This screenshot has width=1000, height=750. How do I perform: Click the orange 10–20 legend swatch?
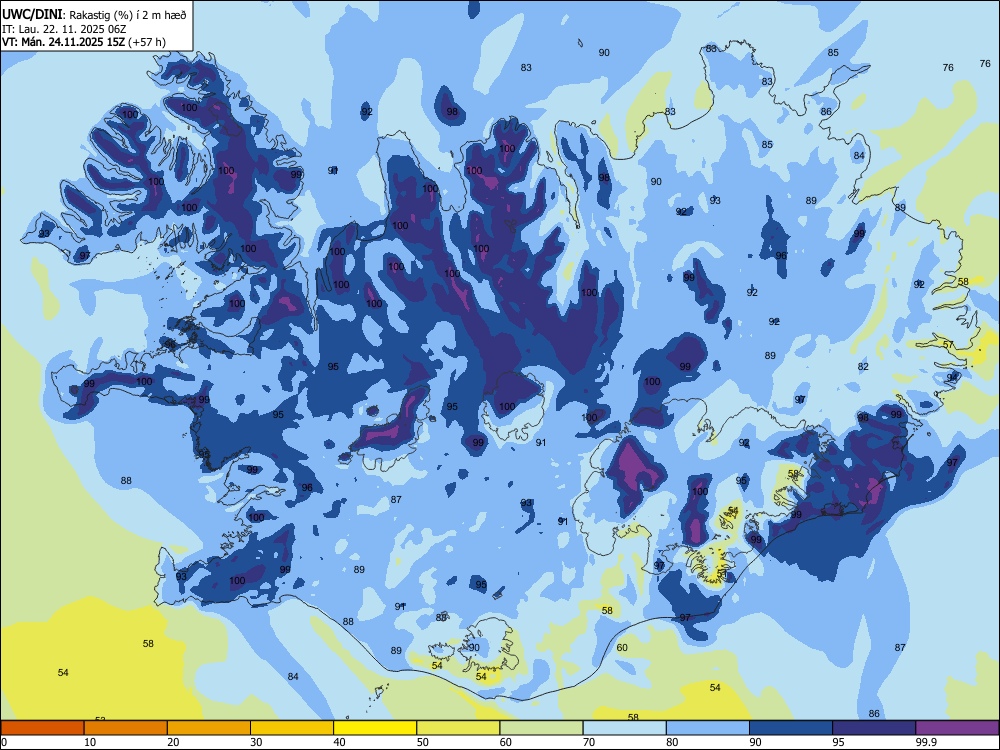tap(126, 728)
